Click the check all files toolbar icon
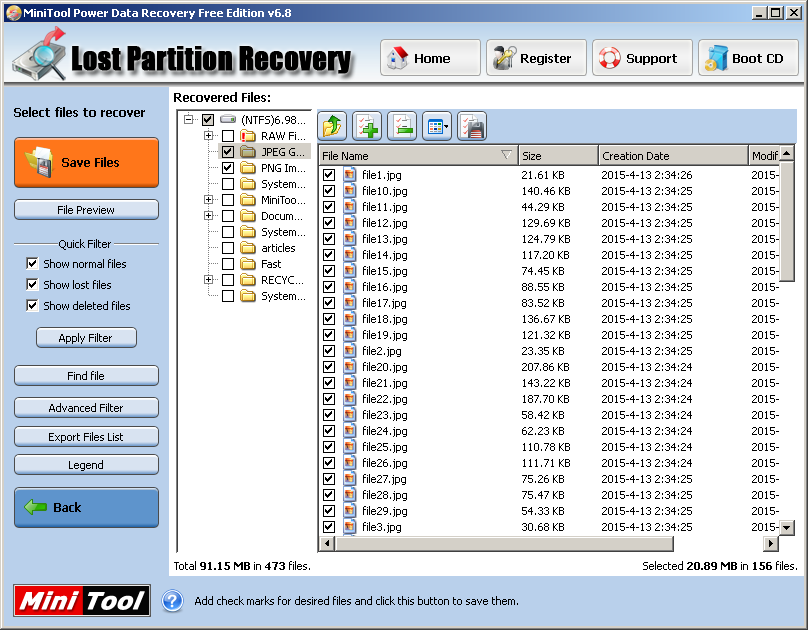This screenshot has width=808, height=630. click(367, 126)
